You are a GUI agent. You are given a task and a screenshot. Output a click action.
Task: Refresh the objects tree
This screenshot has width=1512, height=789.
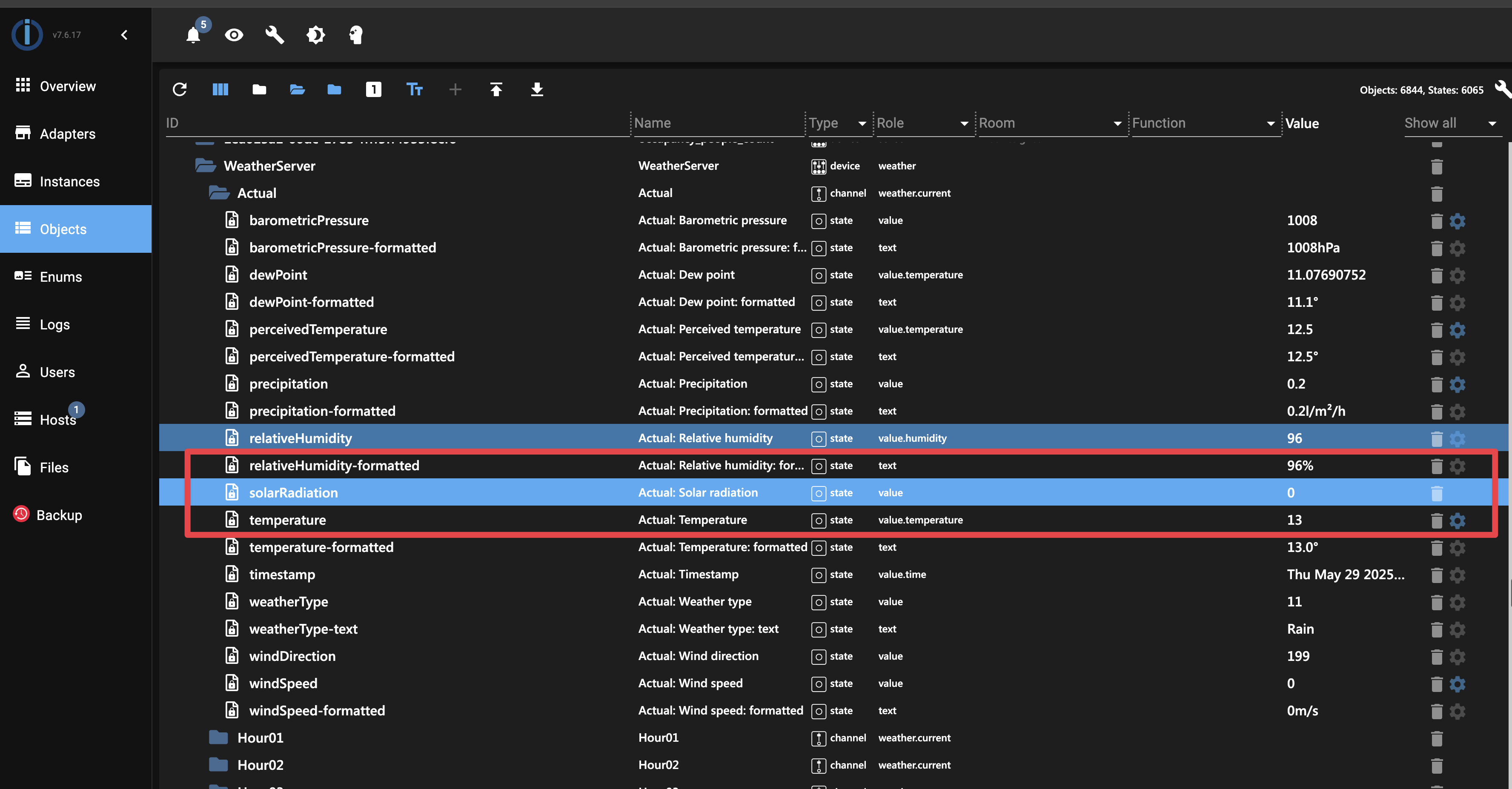point(180,89)
